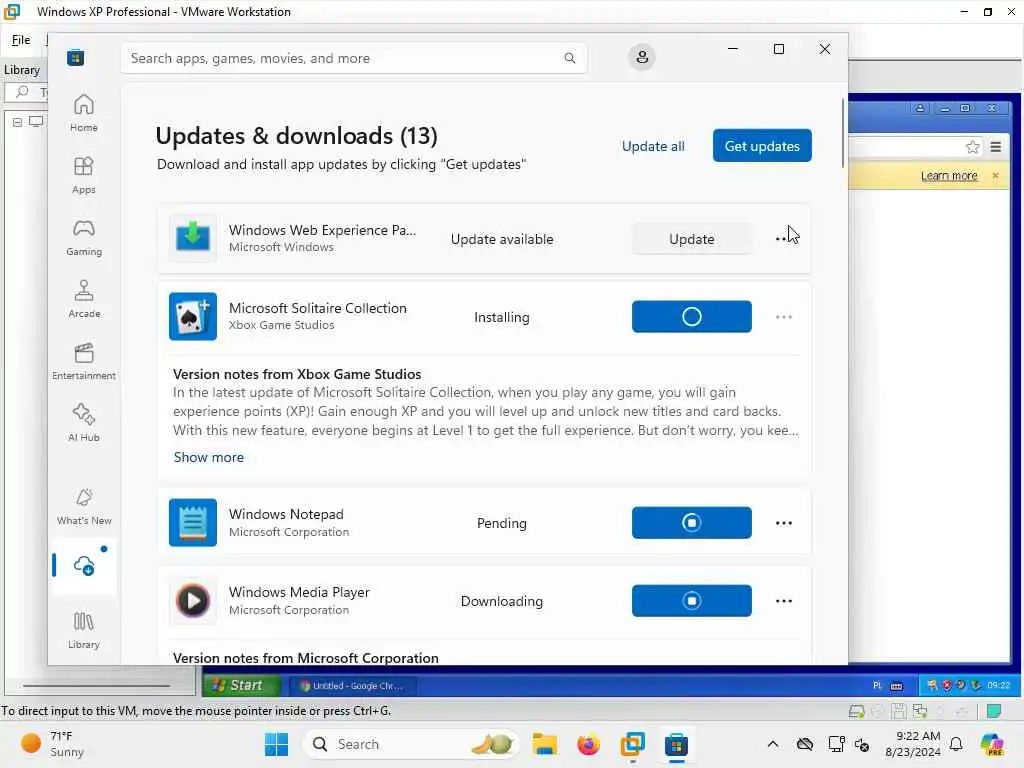
Task: Open the notifications bell
Action: tap(956, 744)
